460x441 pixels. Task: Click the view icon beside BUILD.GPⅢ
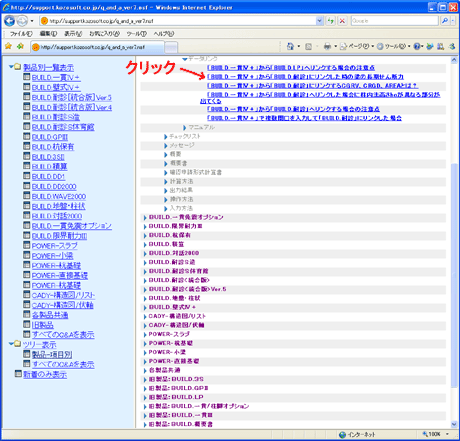(x=27, y=136)
